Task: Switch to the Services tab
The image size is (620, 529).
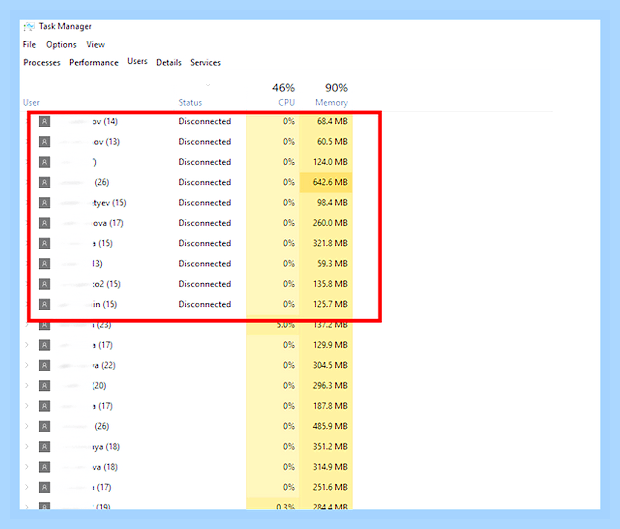Action: tap(206, 62)
